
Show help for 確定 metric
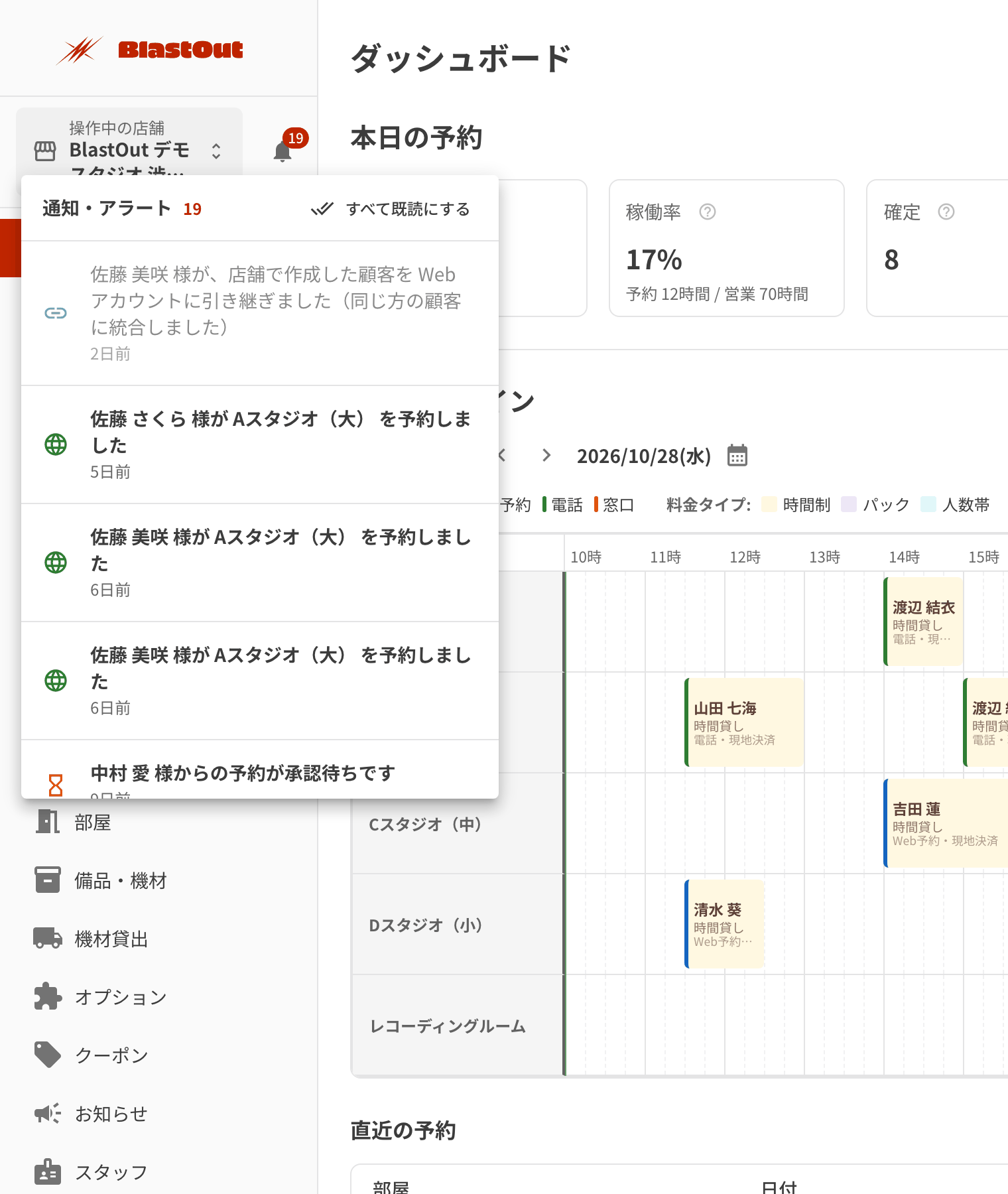pos(946,212)
